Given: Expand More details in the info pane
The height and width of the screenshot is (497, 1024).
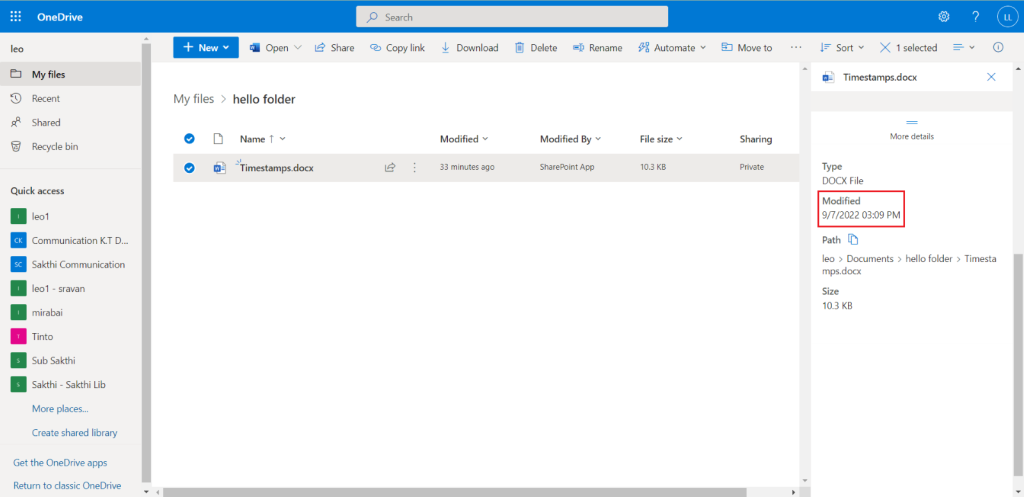Looking at the screenshot, I should point(912,129).
